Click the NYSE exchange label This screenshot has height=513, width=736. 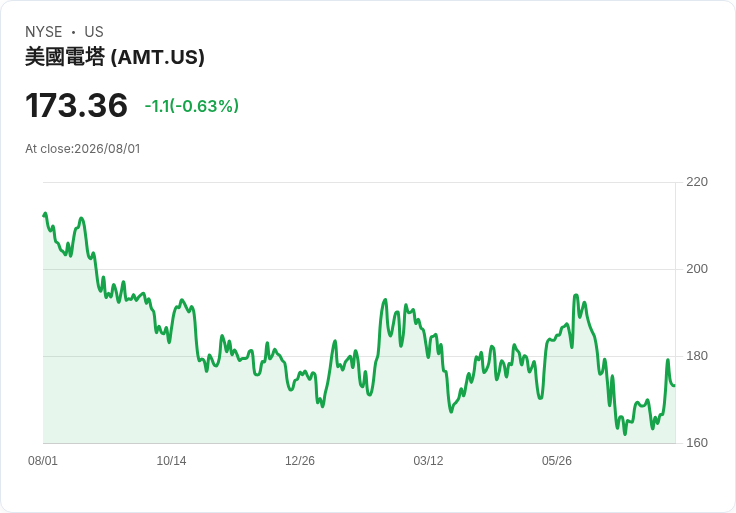click(44, 32)
